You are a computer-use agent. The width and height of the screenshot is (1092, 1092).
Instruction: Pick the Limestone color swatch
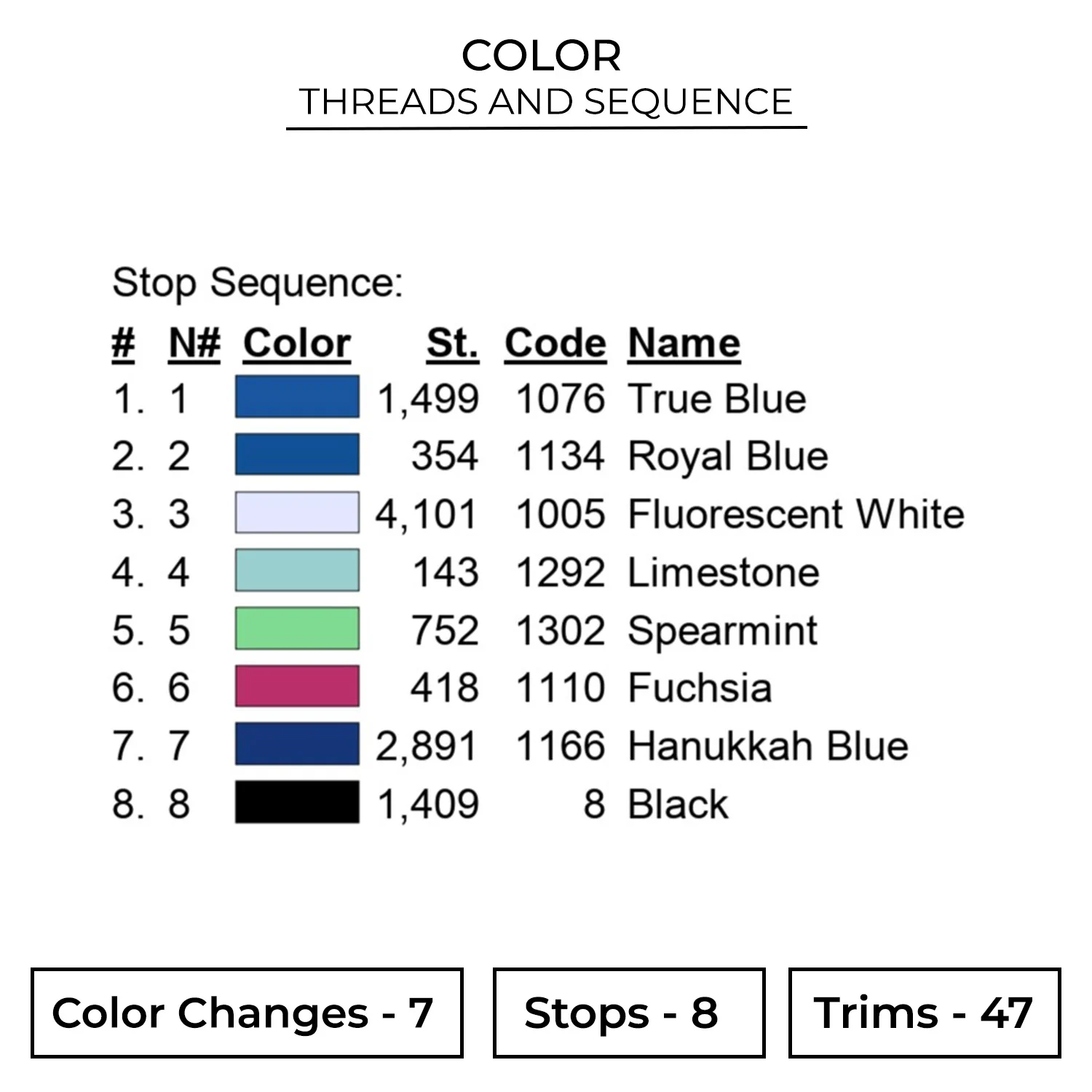click(x=297, y=570)
